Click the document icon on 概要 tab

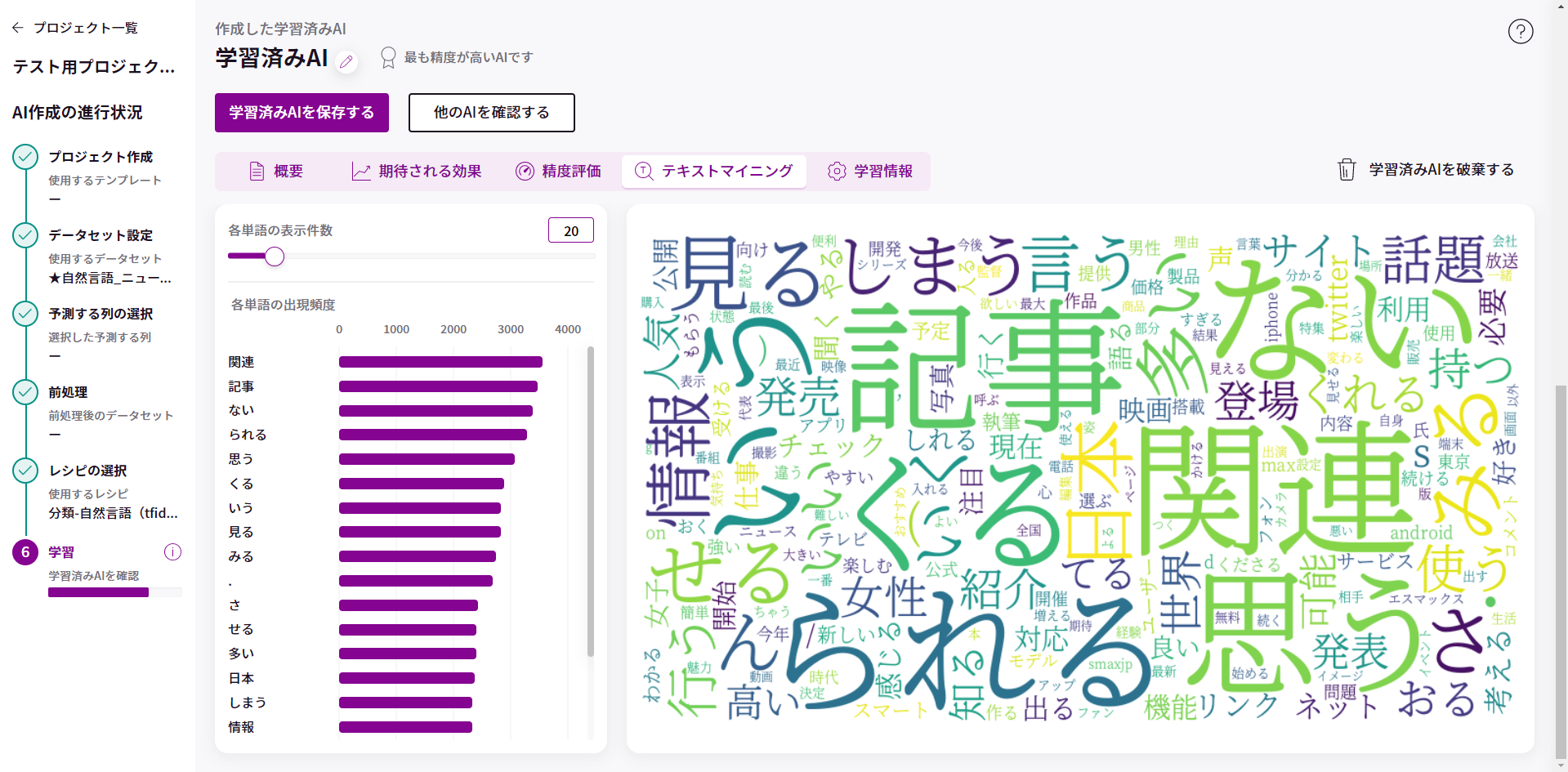pyautogui.click(x=257, y=172)
